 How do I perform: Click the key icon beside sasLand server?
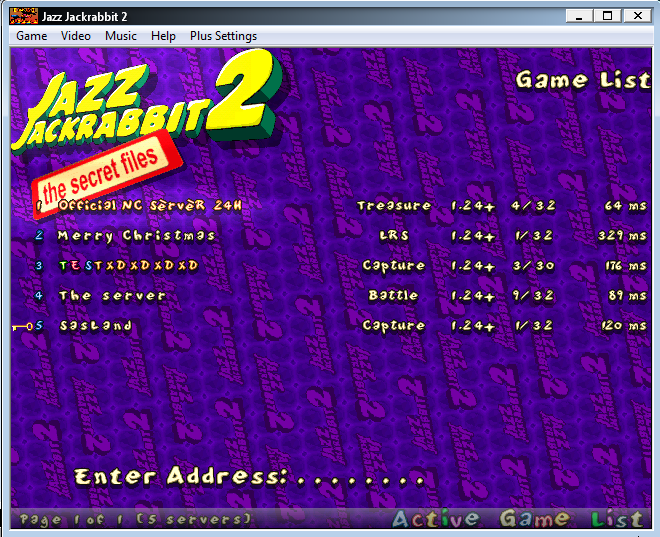(23, 327)
